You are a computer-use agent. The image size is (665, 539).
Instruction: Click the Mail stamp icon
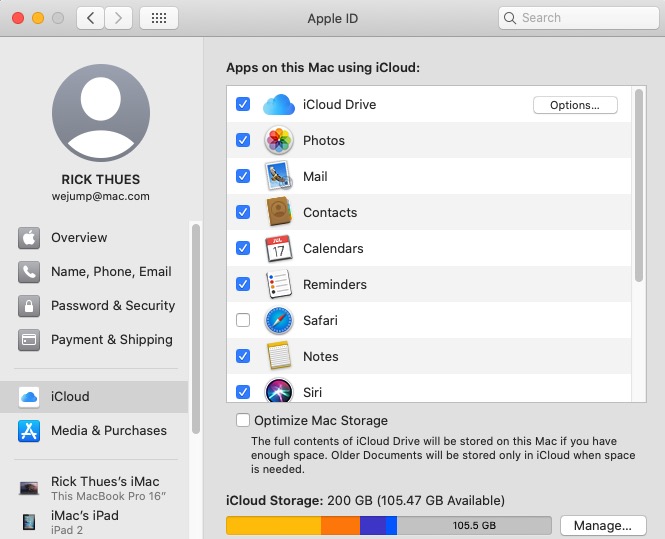pyautogui.click(x=279, y=176)
